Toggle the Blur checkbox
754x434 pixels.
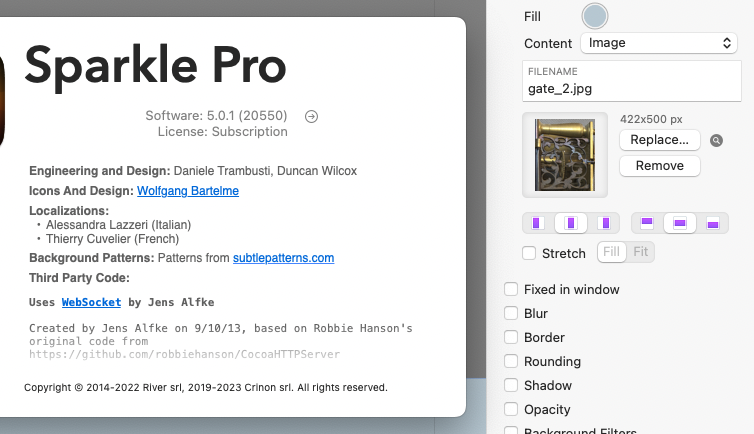point(511,313)
